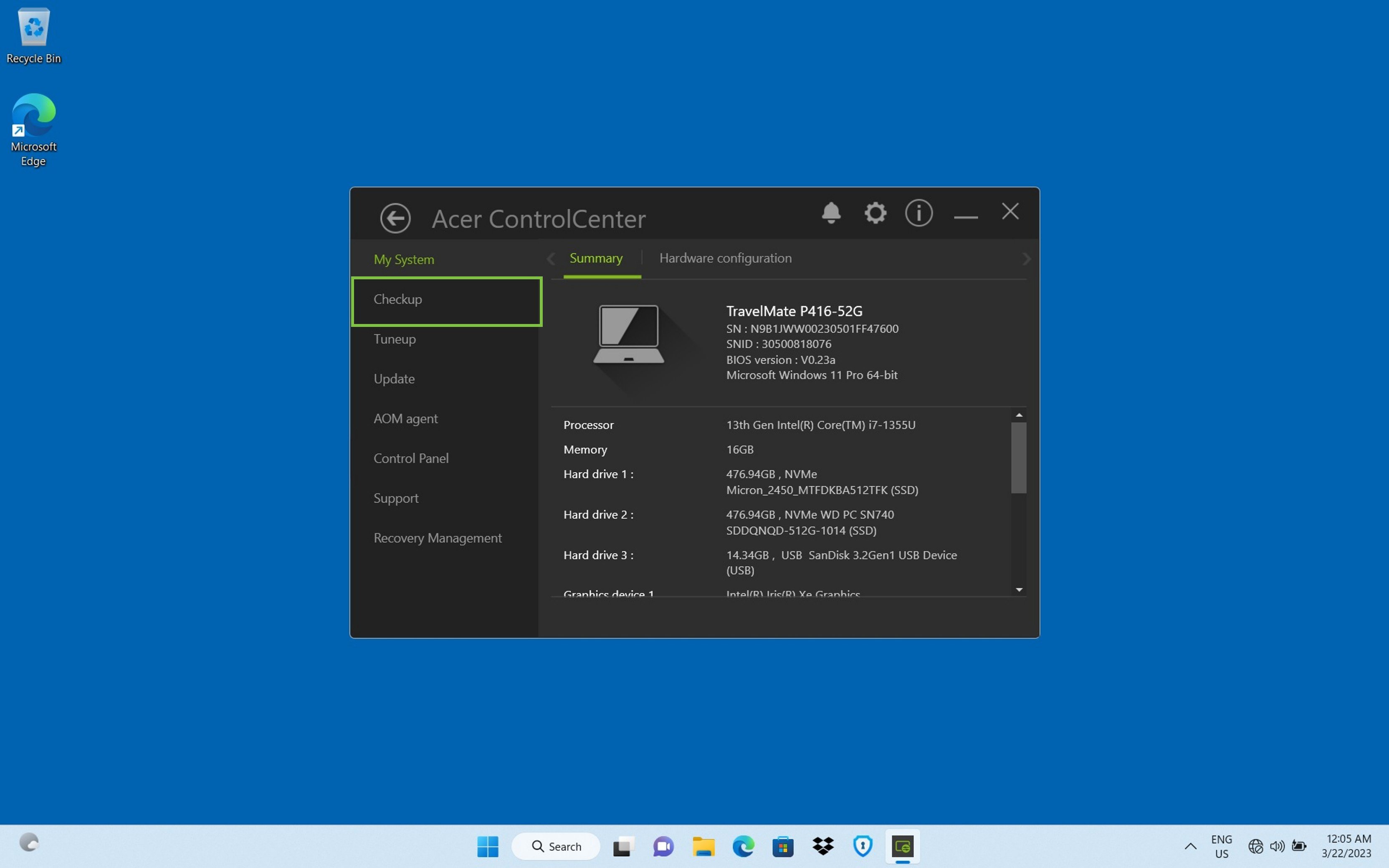Open the Windows Start button

pyautogui.click(x=487, y=846)
